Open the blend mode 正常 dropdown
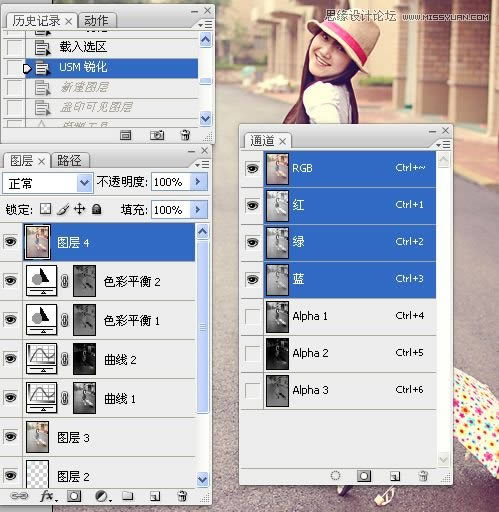 pyautogui.click(x=47, y=183)
